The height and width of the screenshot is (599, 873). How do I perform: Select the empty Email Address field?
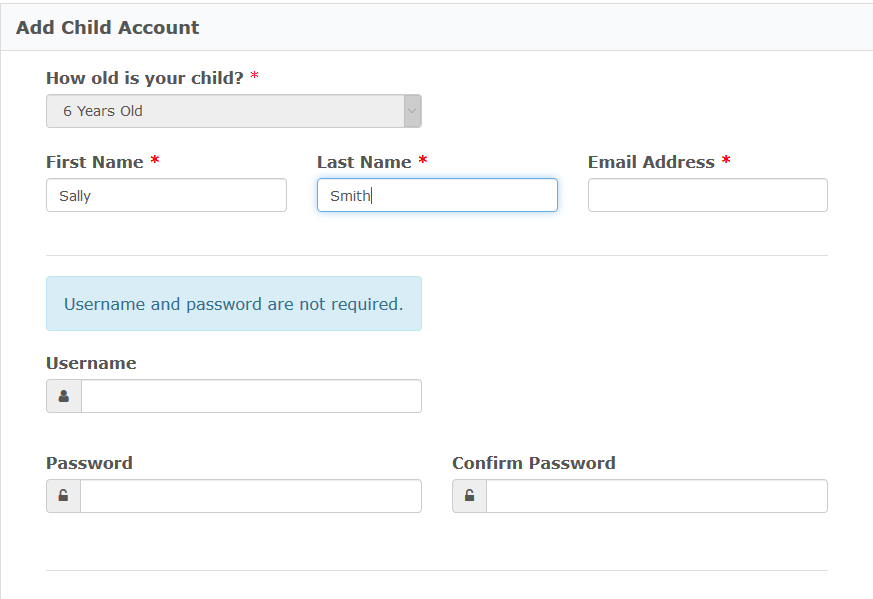click(x=708, y=195)
